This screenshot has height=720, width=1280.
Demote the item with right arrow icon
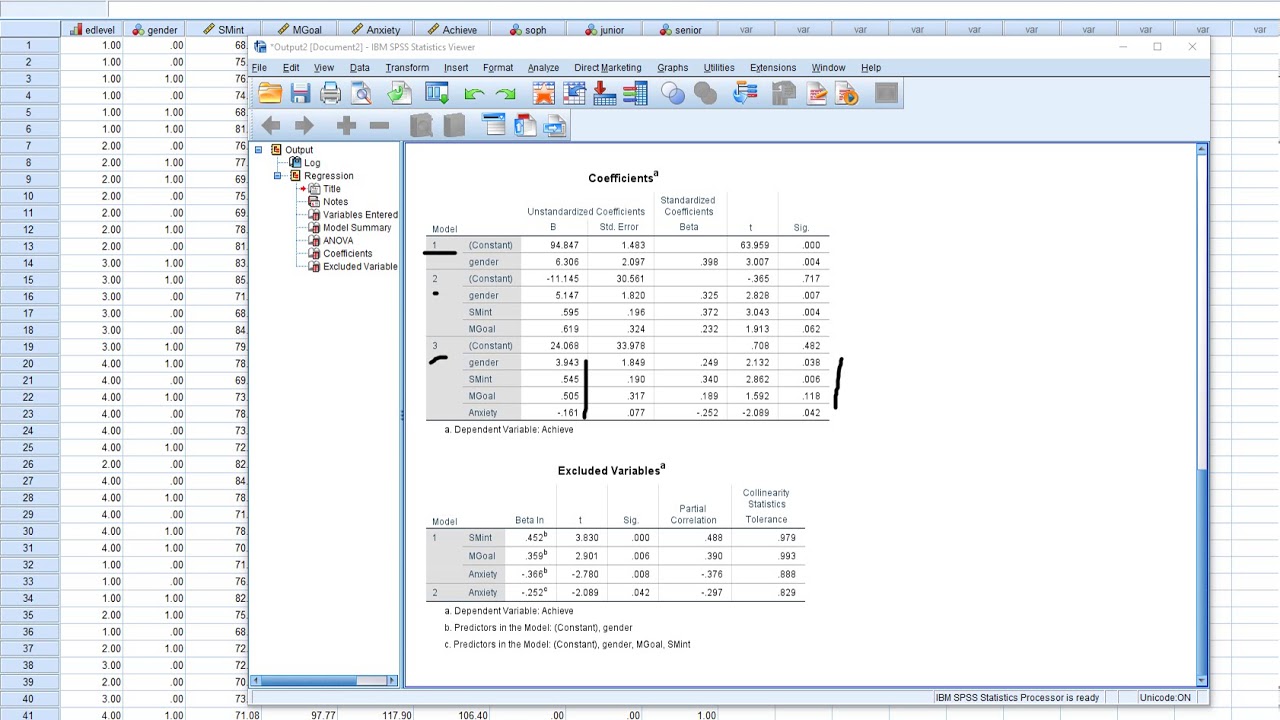click(304, 125)
